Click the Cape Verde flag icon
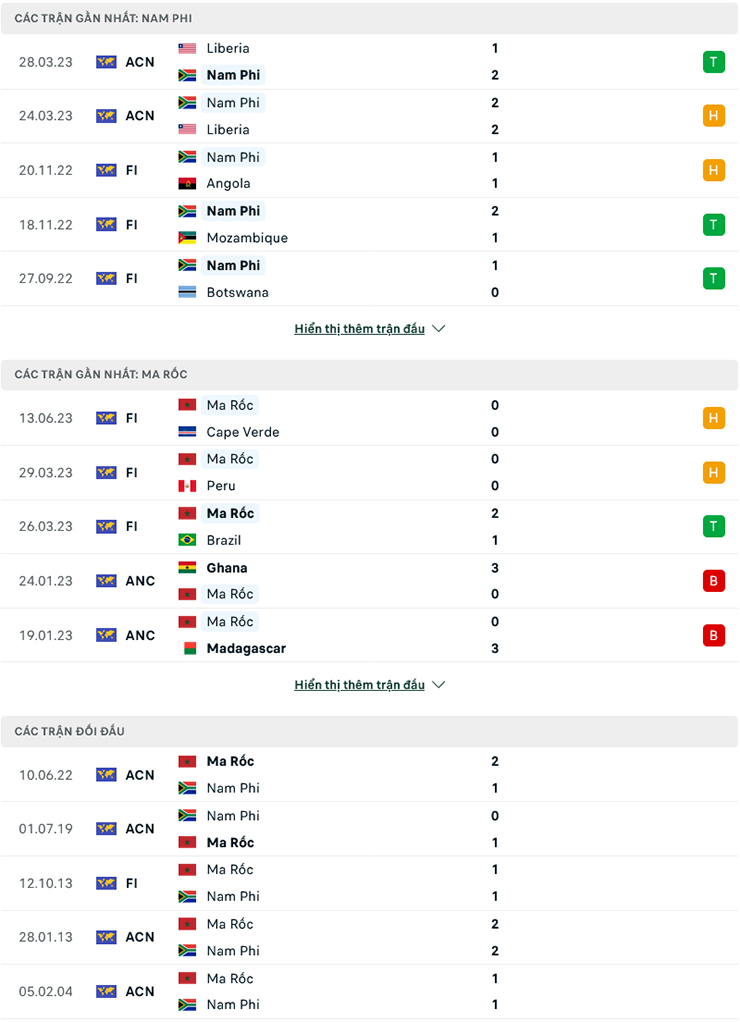Viewport: 740px width, 1022px height. pyautogui.click(x=187, y=432)
